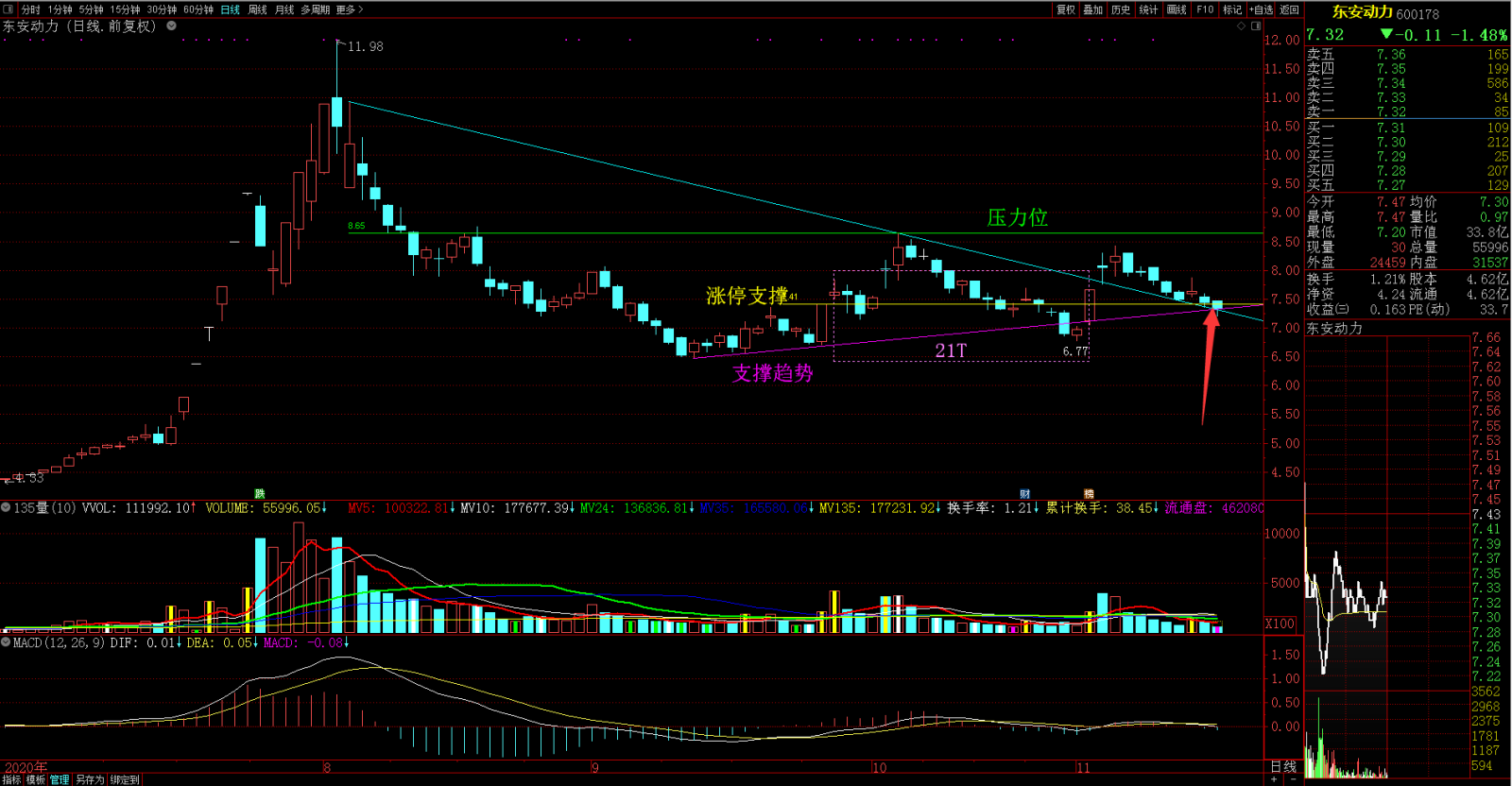
Task: Switch to 15分钟 period
Action: pos(126,9)
